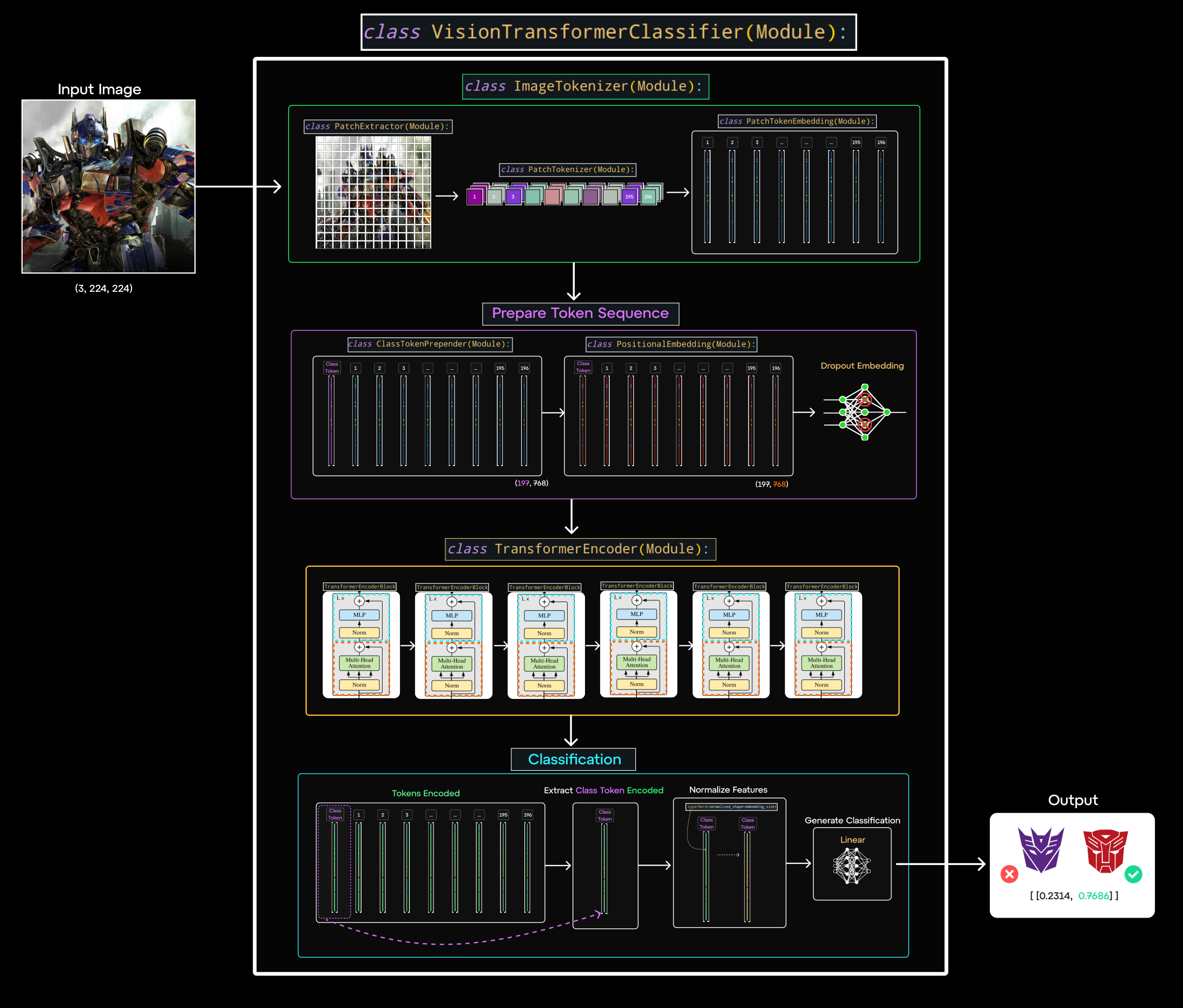Click the green 0.7686 output probability
The width and height of the screenshot is (1183, 1008).
pos(1093,895)
